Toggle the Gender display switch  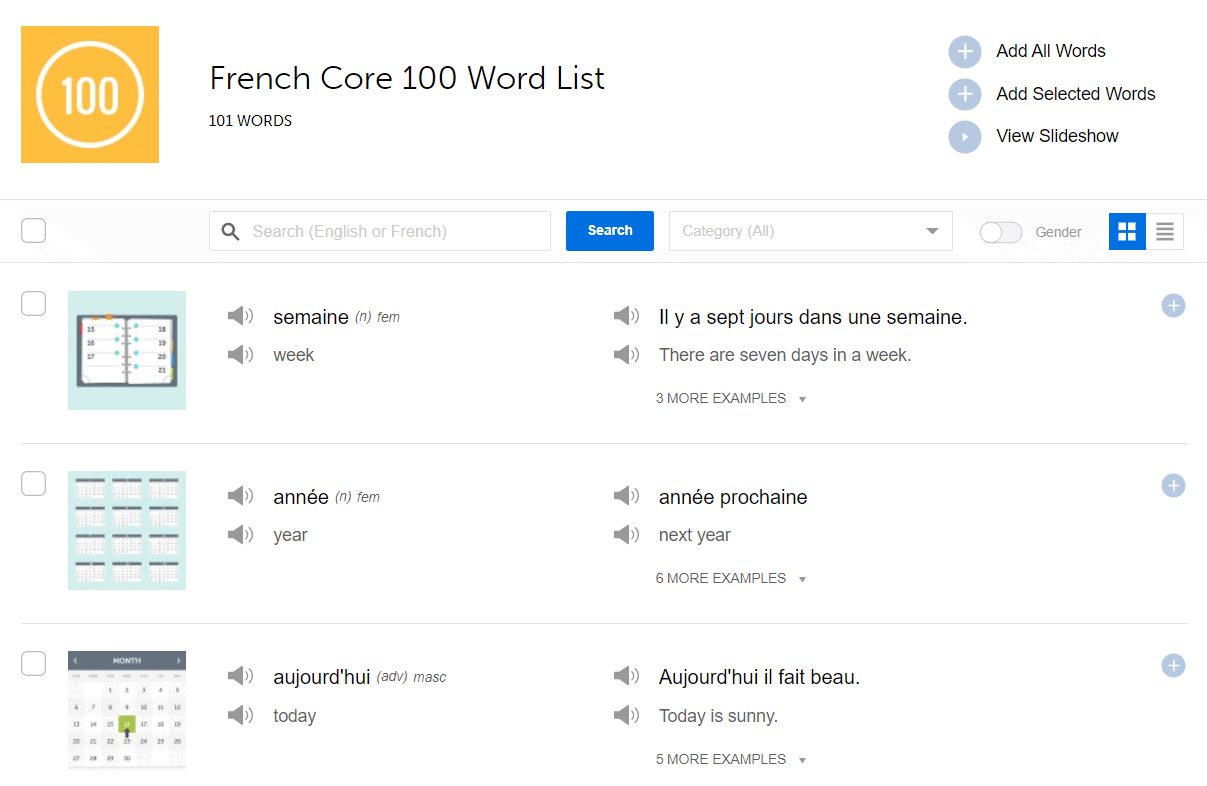(x=1000, y=231)
